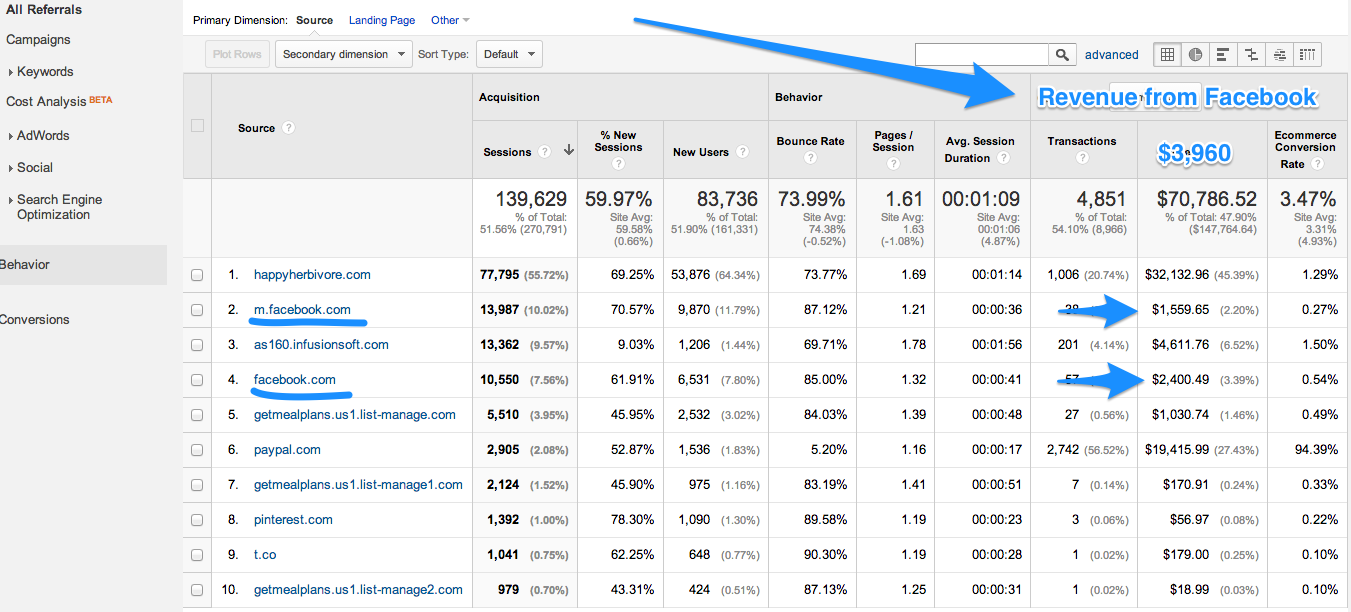Open the paypal.com source link
This screenshot has width=1351, height=612.
click(x=287, y=450)
